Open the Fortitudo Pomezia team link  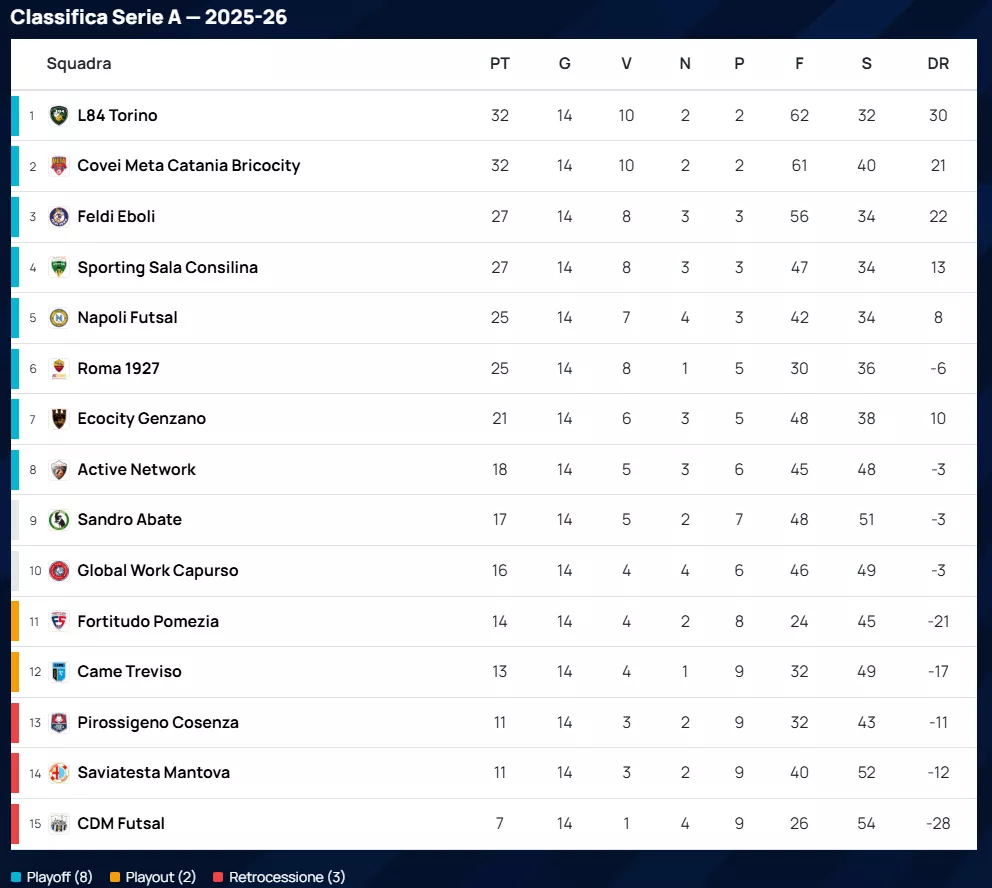coord(148,622)
